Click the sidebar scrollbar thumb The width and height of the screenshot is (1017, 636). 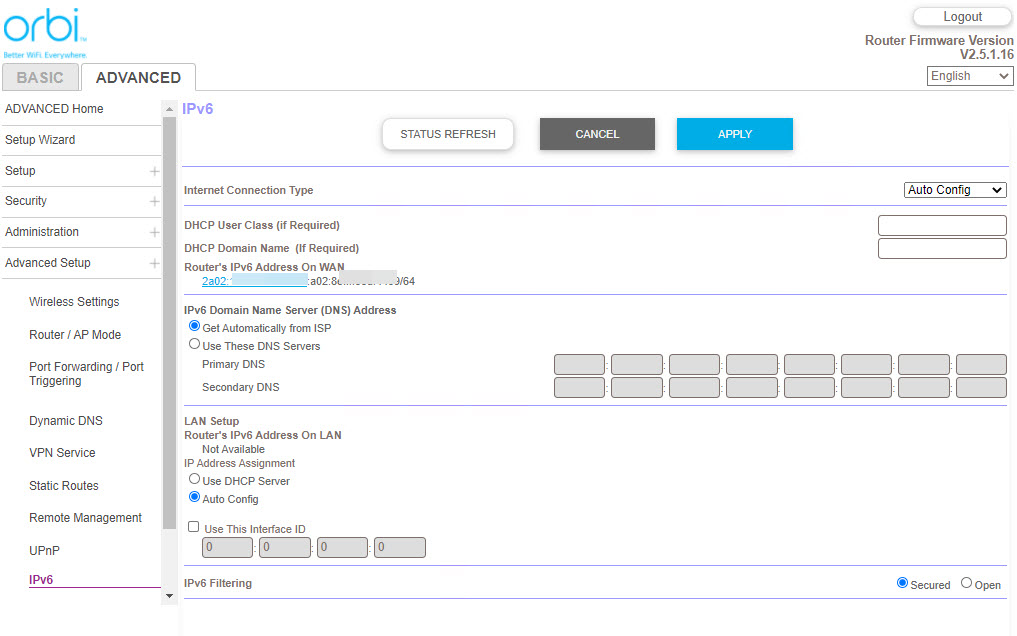(x=169, y=323)
